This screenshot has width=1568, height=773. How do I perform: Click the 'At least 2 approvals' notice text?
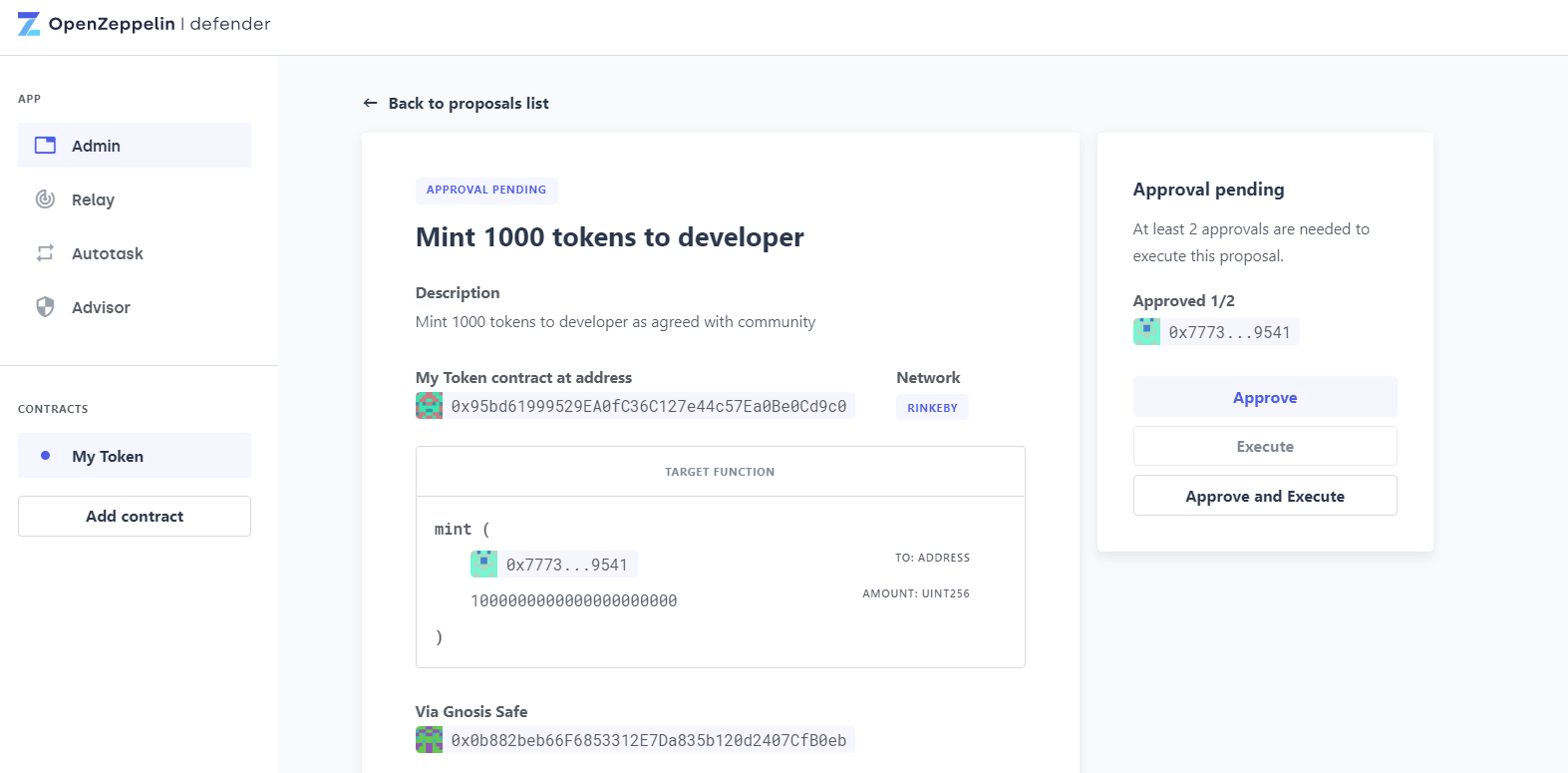coord(1251,242)
